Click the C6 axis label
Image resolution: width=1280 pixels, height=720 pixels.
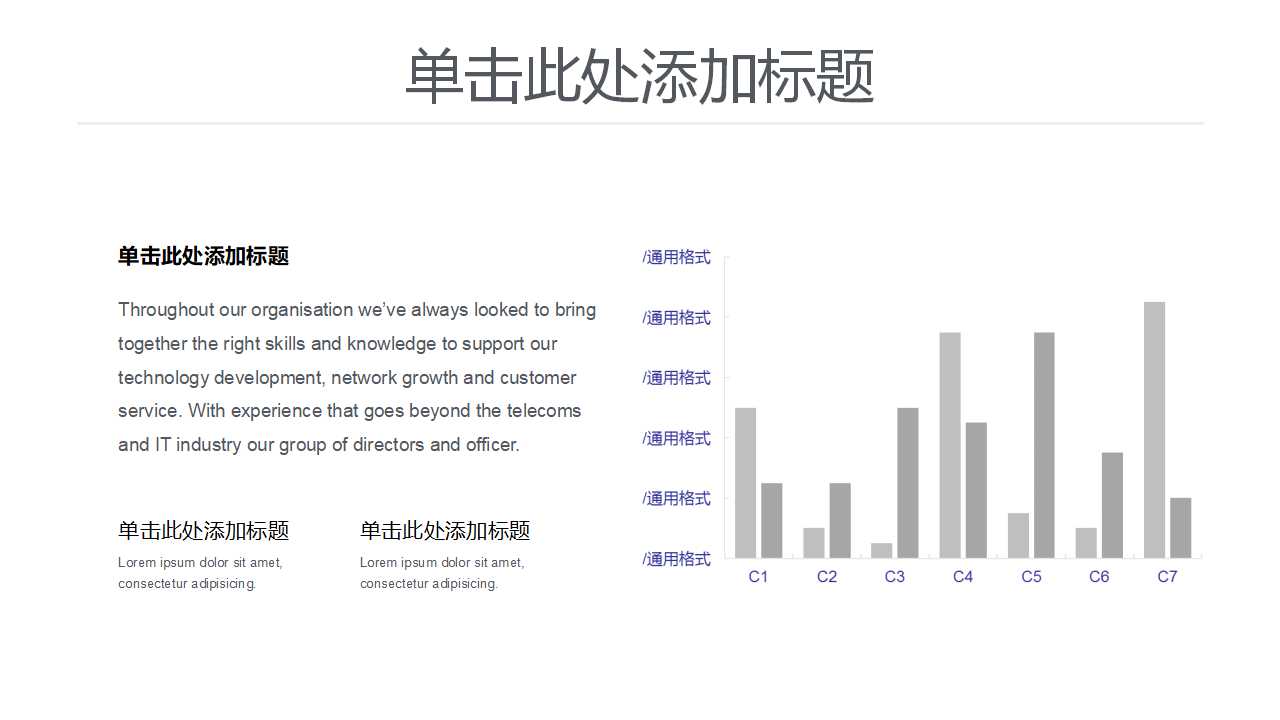pos(1099,577)
